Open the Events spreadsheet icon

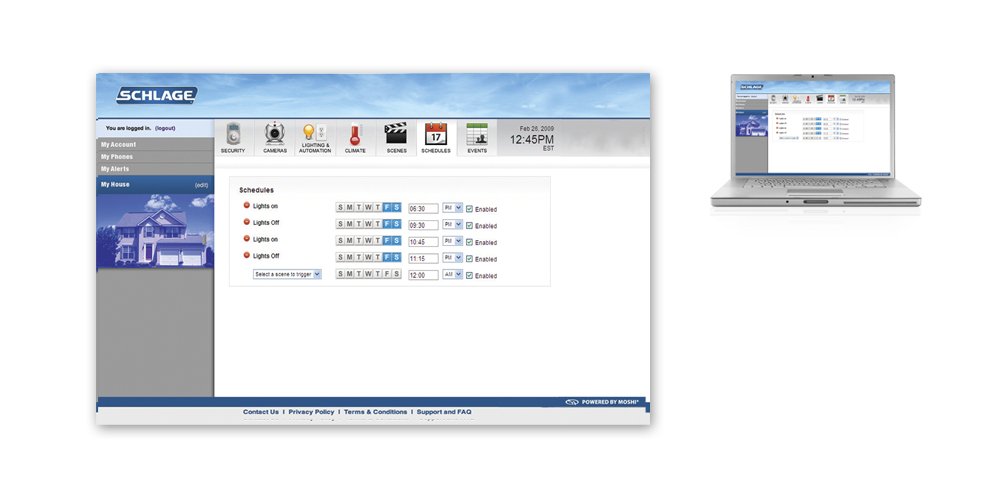[x=477, y=135]
